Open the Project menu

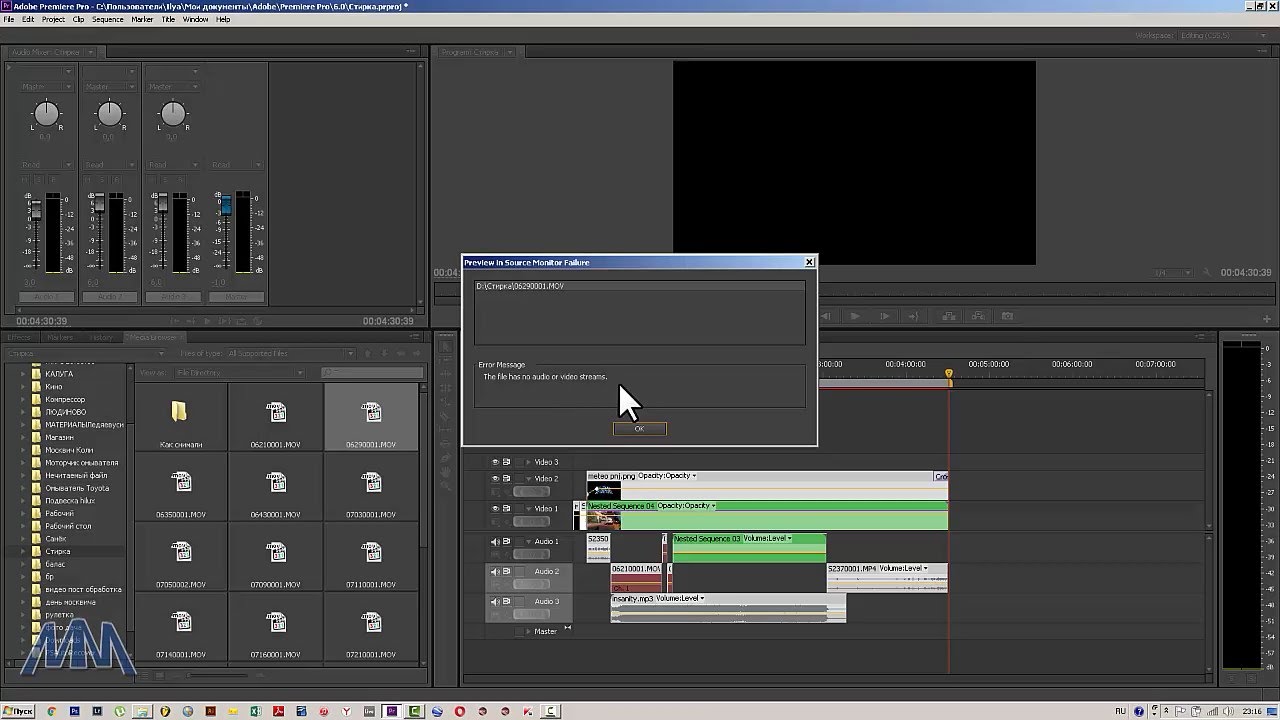point(53,19)
